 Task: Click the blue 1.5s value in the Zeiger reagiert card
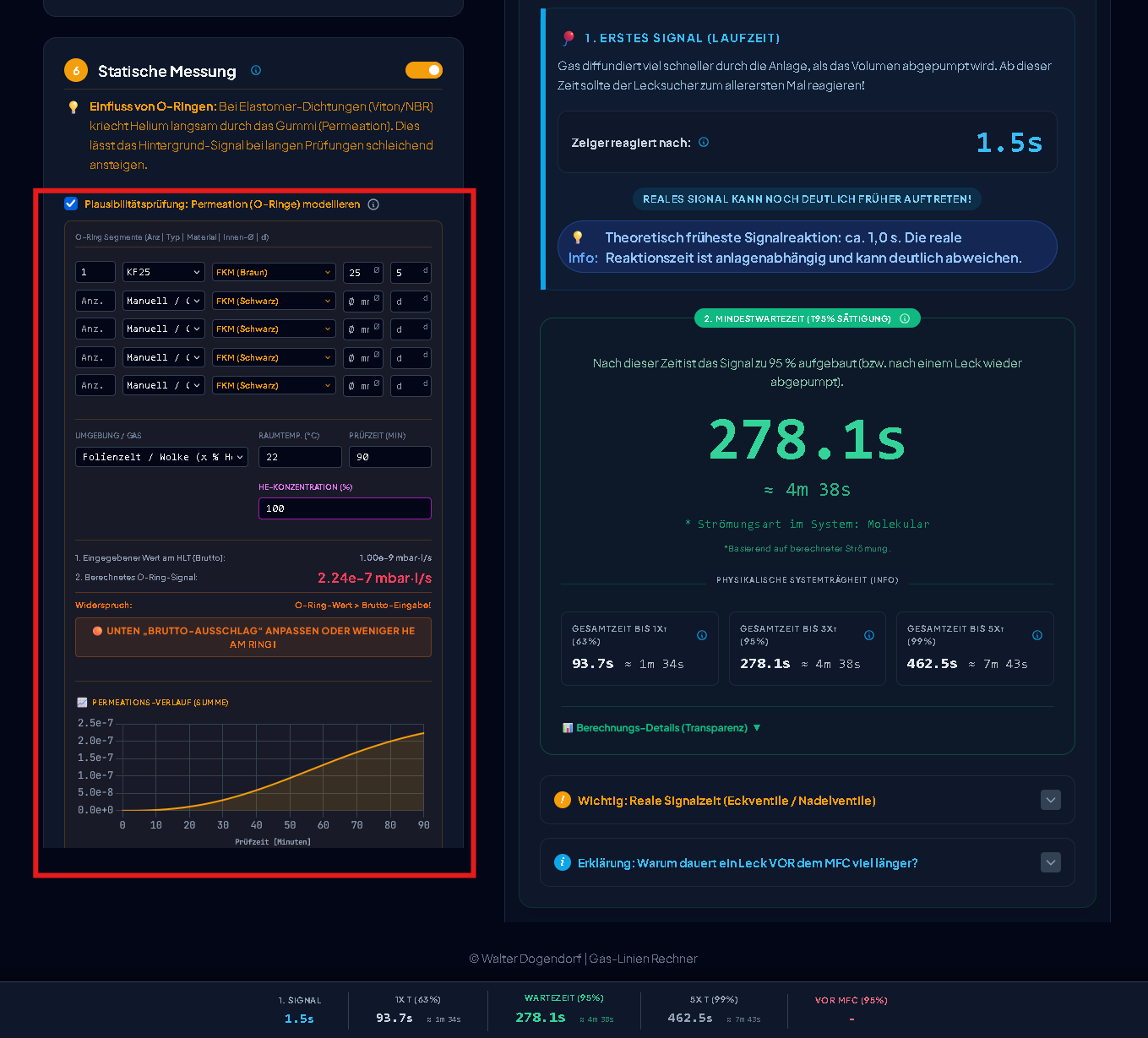click(1009, 143)
